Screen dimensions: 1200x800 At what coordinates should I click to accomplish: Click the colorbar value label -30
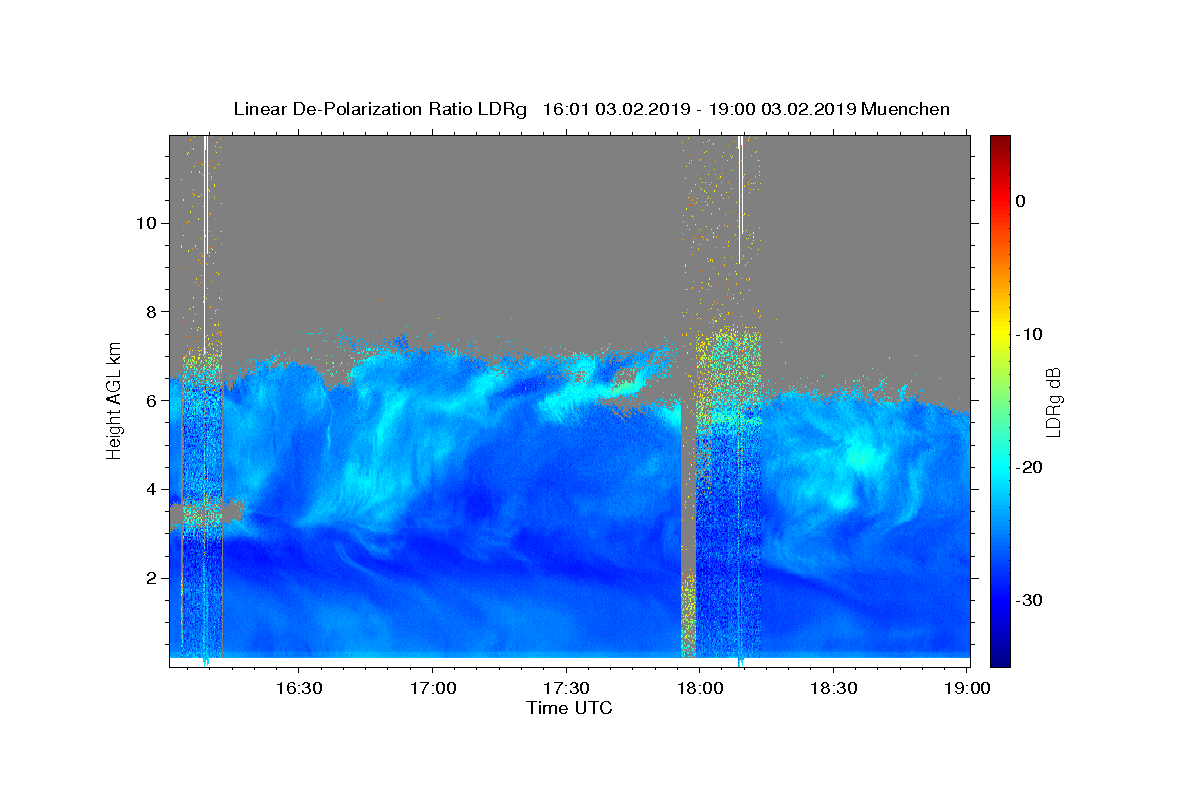click(x=1029, y=600)
